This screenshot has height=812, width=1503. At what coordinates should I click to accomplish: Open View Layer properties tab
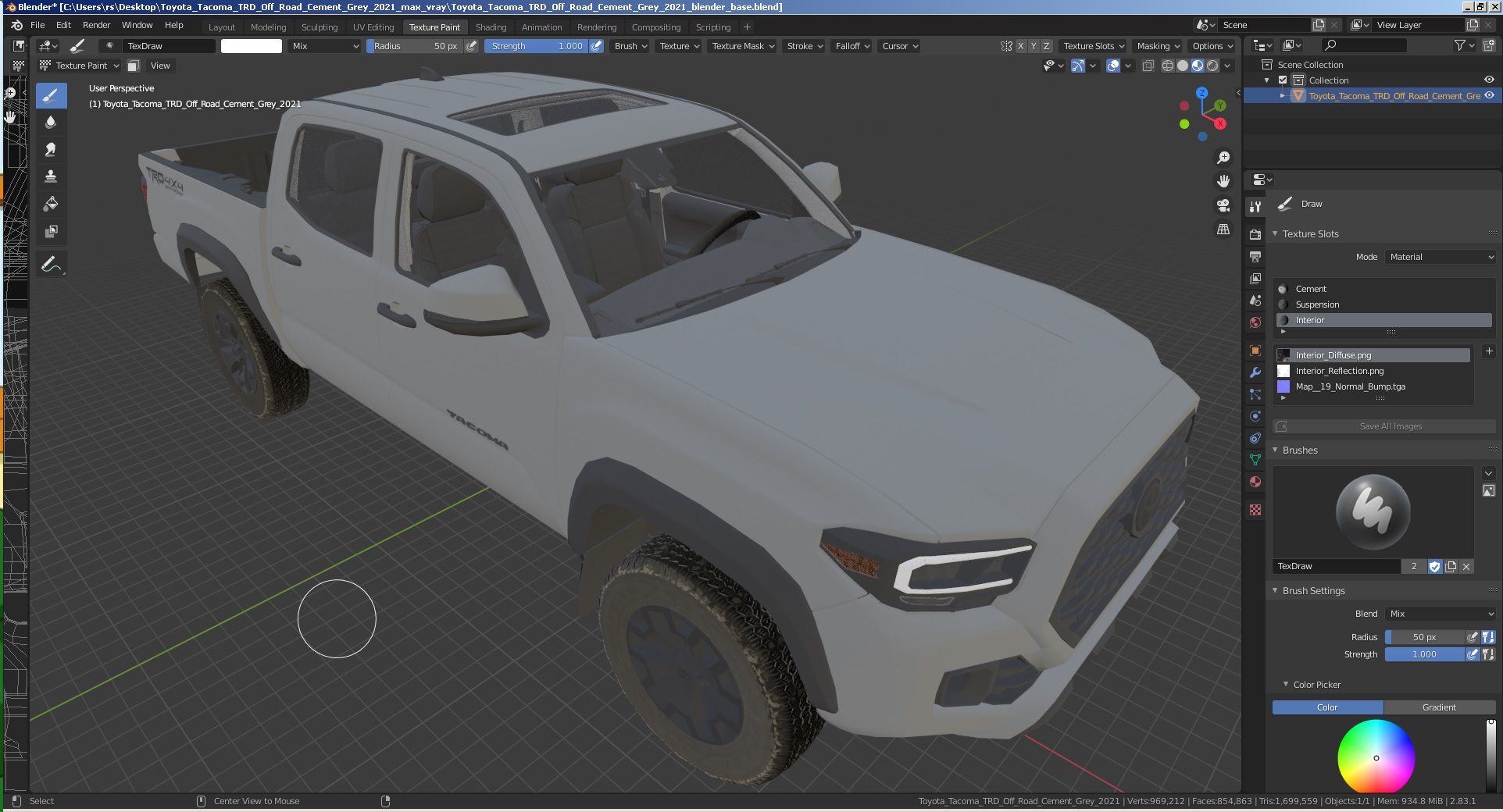click(x=1255, y=278)
